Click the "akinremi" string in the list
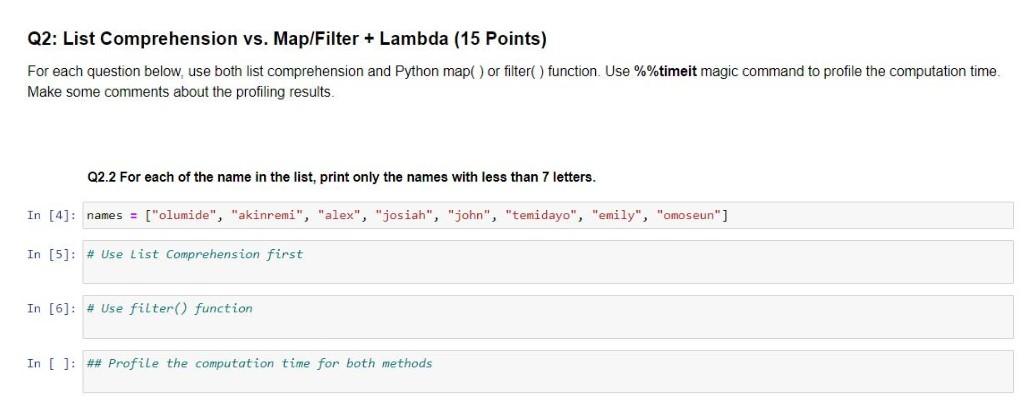The image size is (1025, 415). (267, 216)
